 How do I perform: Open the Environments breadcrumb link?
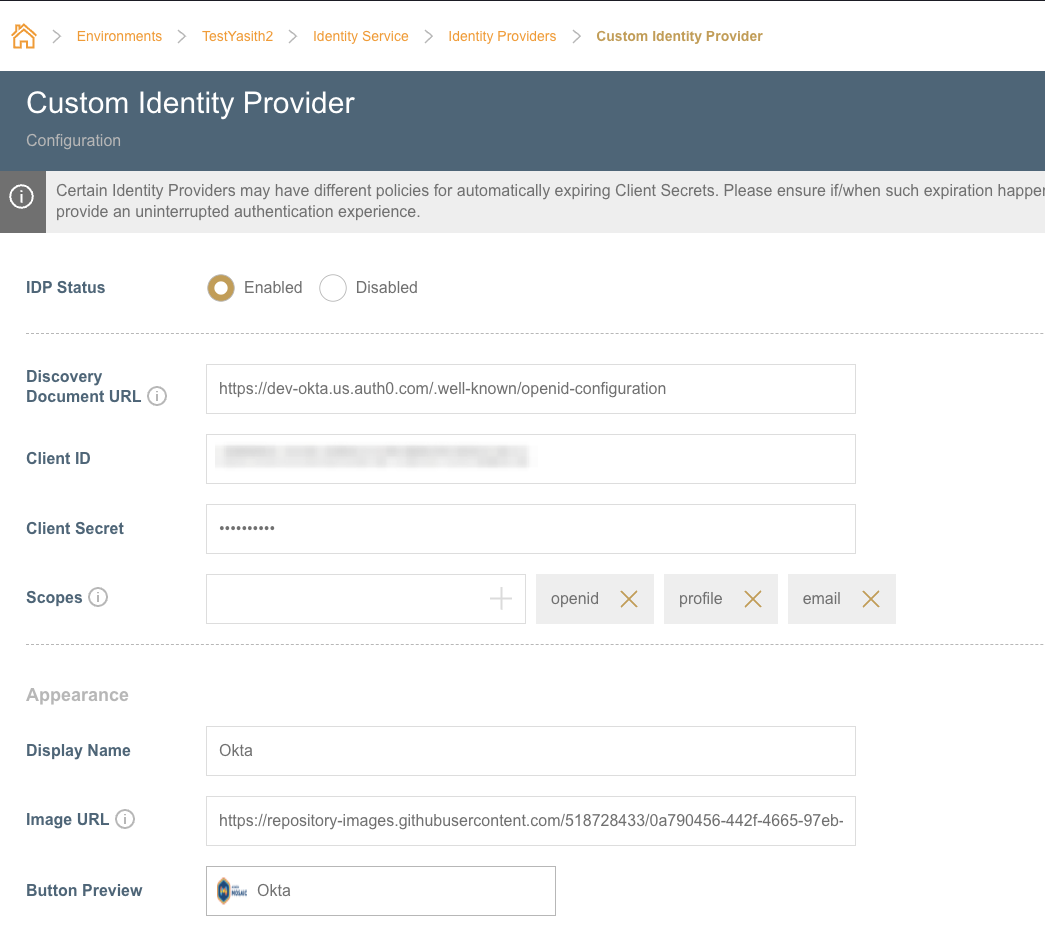point(119,36)
